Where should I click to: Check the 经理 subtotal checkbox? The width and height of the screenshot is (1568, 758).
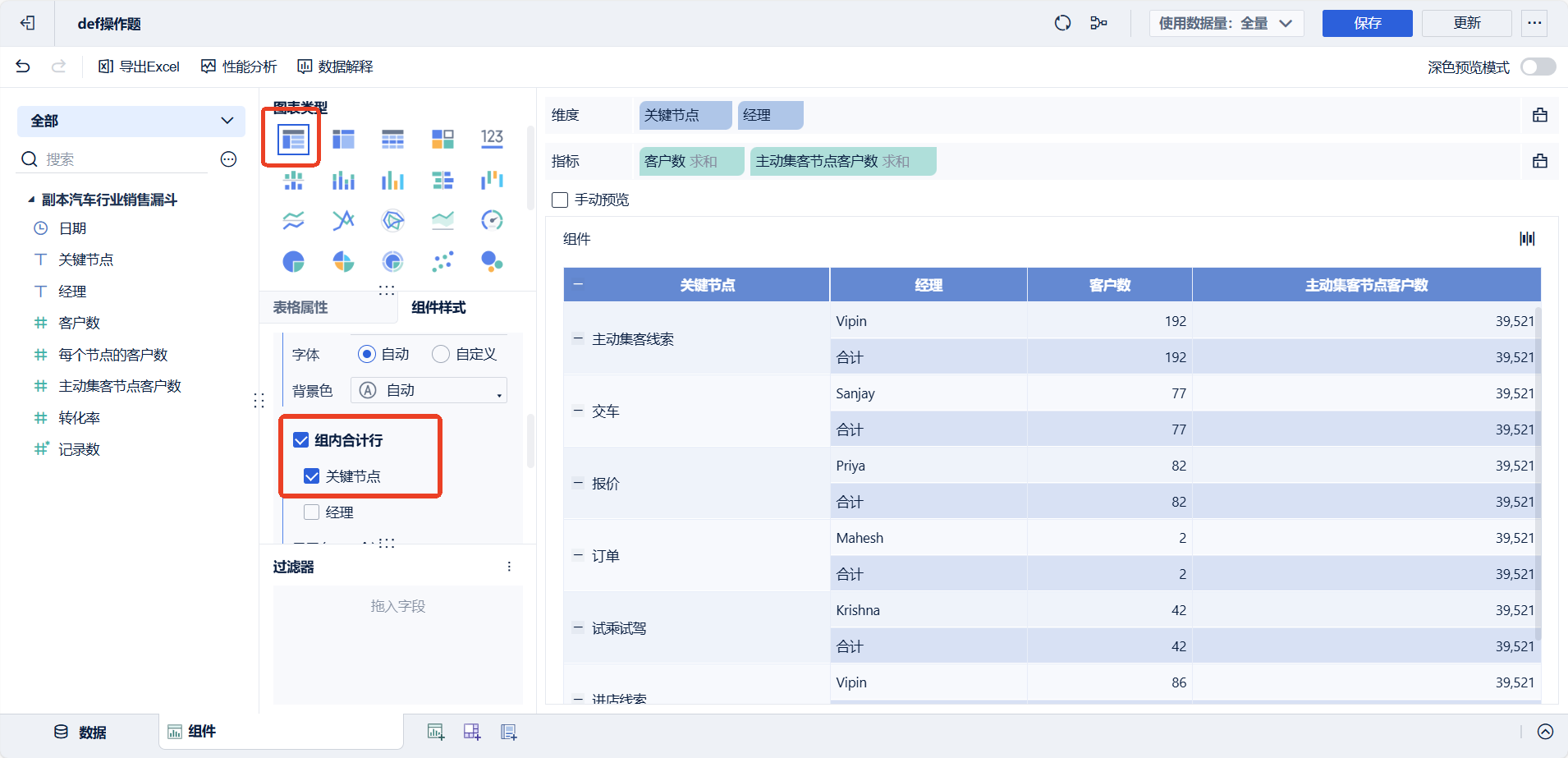312,512
